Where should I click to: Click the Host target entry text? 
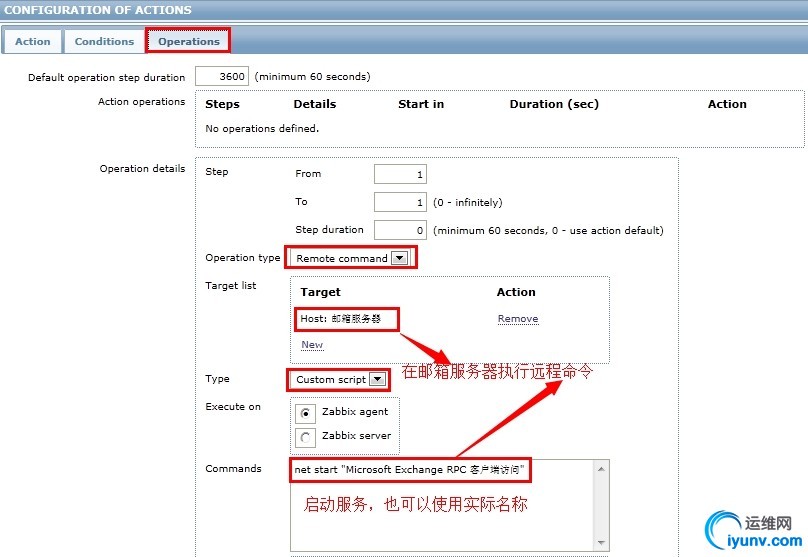click(341, 318)
